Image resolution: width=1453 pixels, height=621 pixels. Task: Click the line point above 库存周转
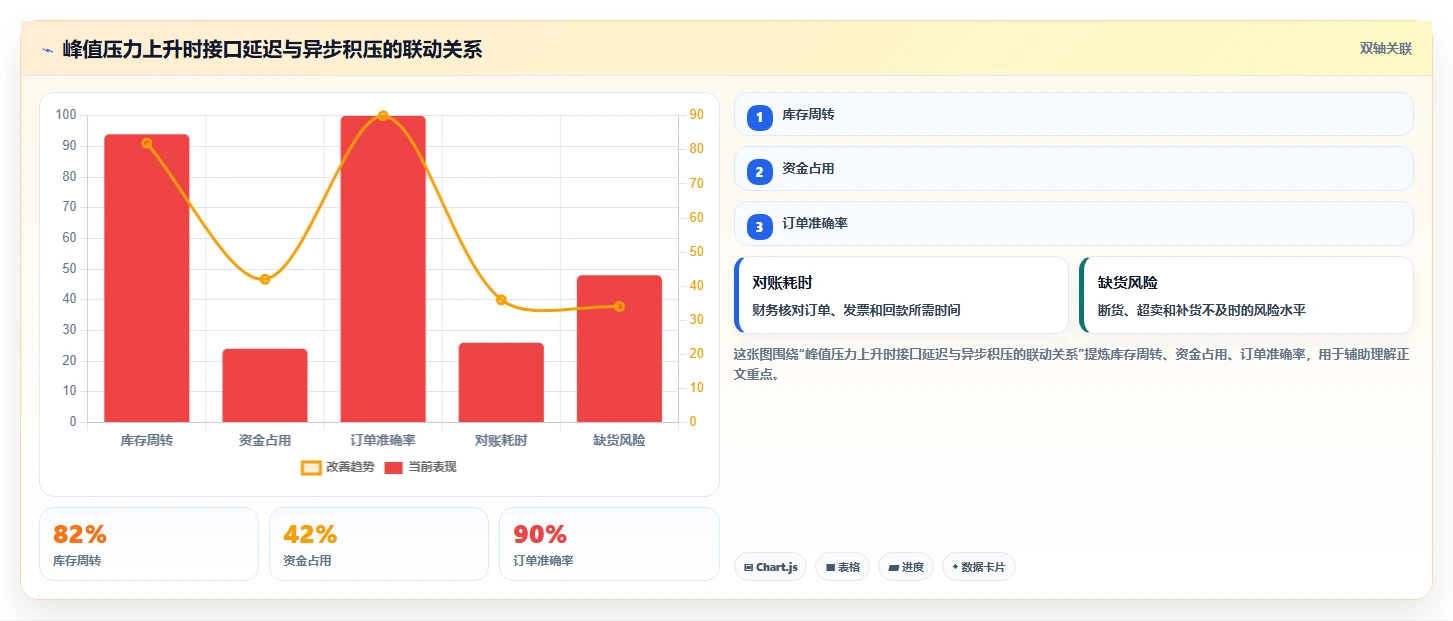click(146, 143)
